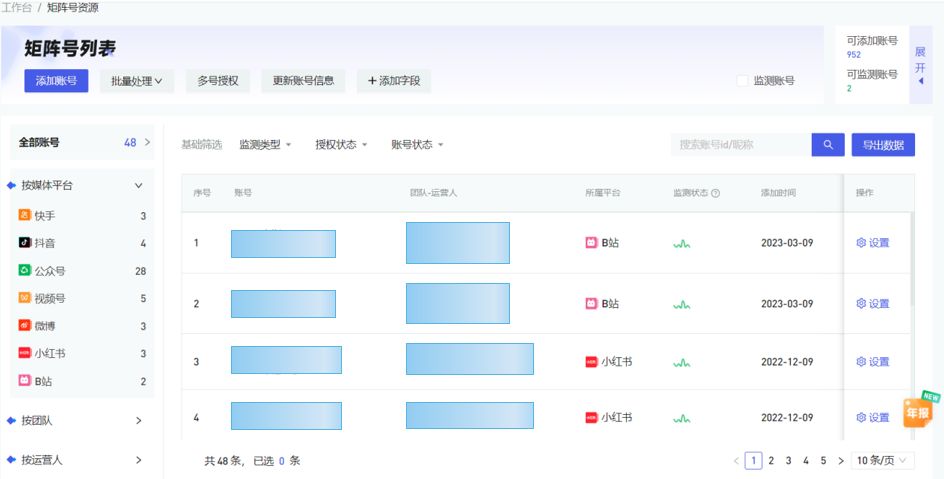Click row 2 monitoring status wave icon

click(682, 304)
